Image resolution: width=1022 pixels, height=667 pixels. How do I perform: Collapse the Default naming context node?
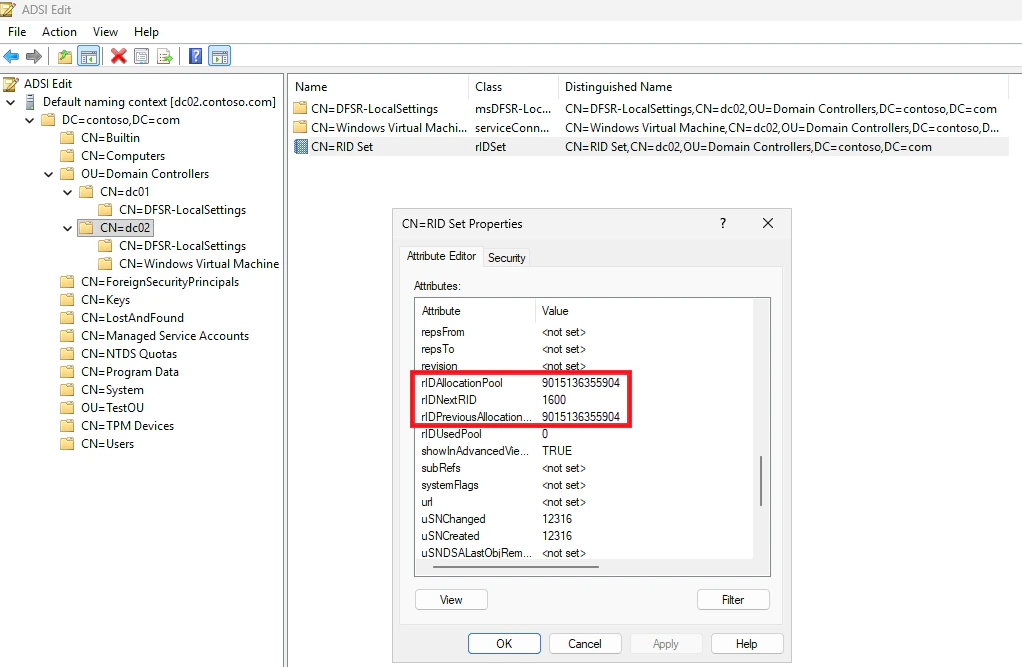tap(10, 102)
